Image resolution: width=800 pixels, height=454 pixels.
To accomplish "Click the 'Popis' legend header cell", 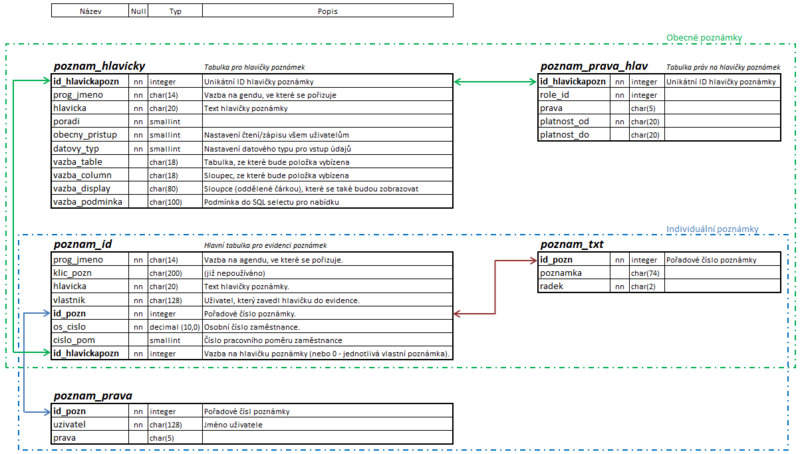I will tap(328, 11).
